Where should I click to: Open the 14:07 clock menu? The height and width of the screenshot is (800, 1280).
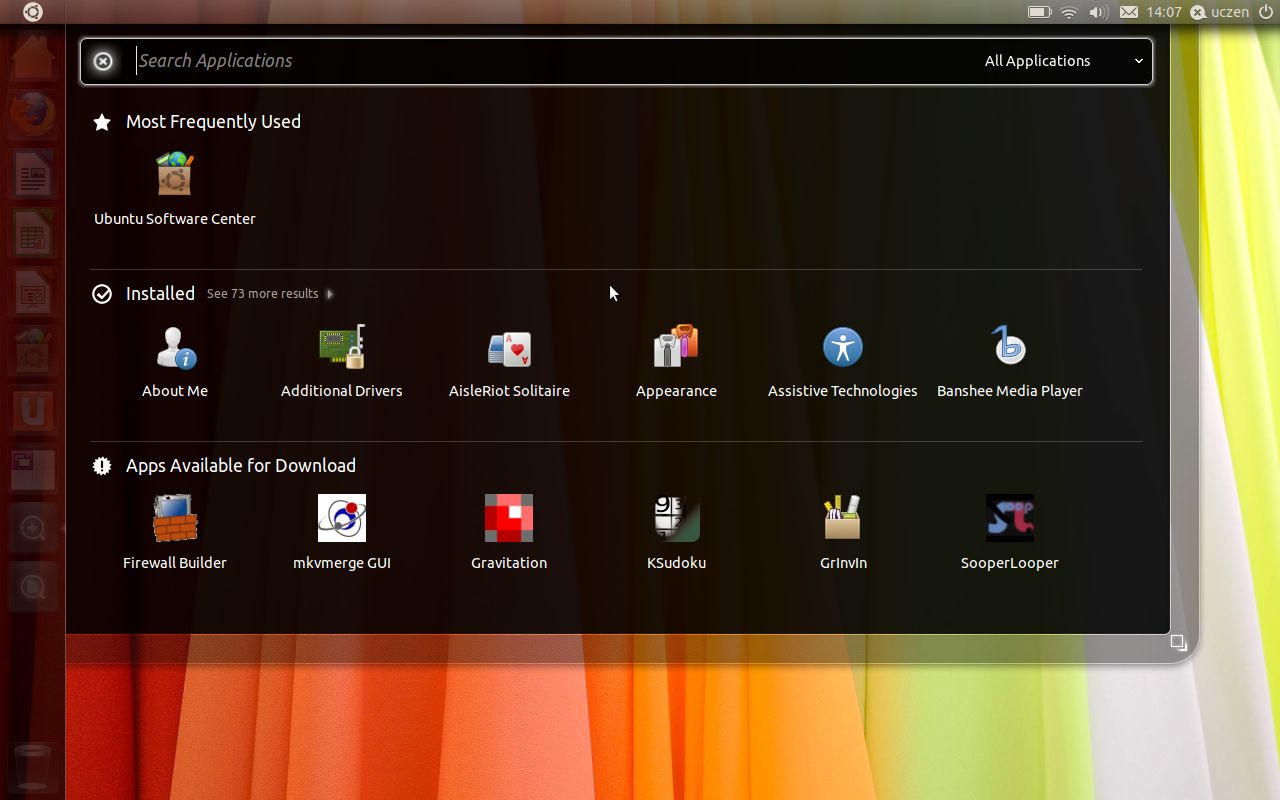1164,12
